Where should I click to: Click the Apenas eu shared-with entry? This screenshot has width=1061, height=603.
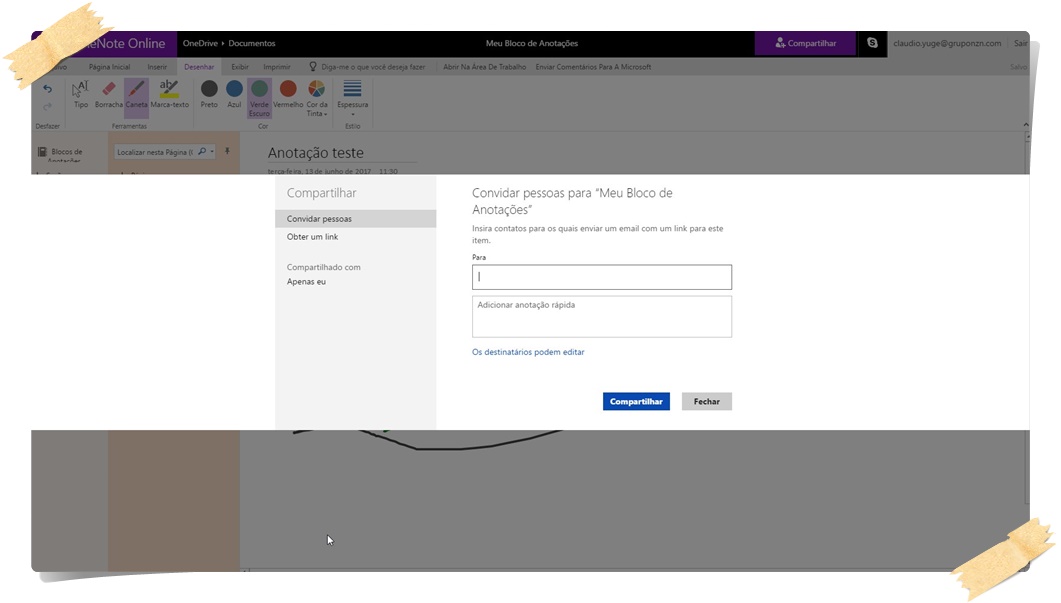306,282
